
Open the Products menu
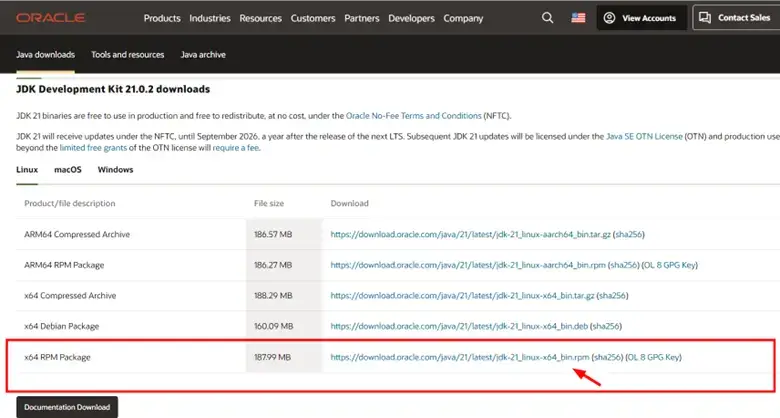pos(162,18)
